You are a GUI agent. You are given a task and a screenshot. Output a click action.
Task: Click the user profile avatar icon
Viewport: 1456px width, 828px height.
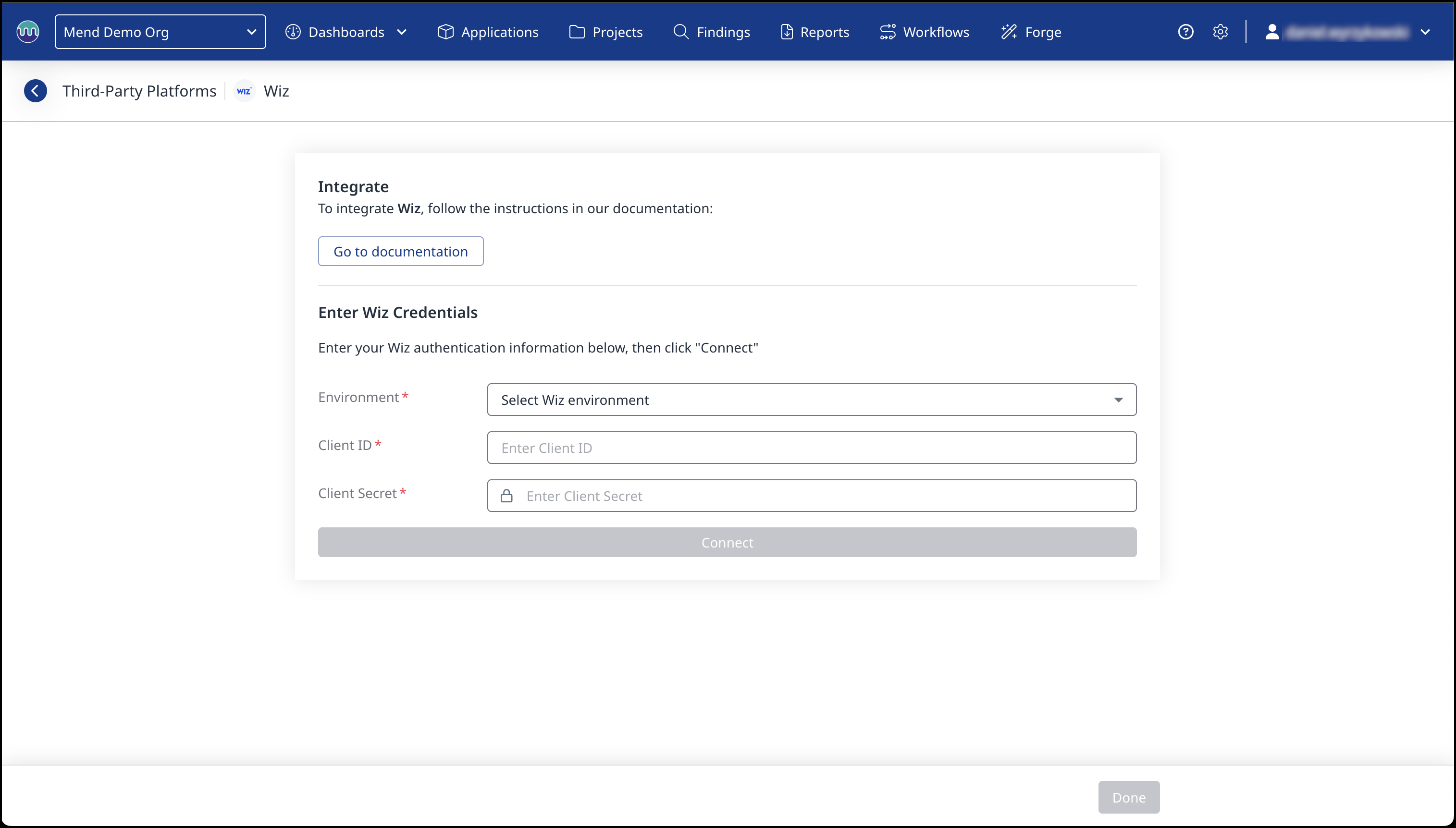pyautogui.click(x=1272, y=32)
